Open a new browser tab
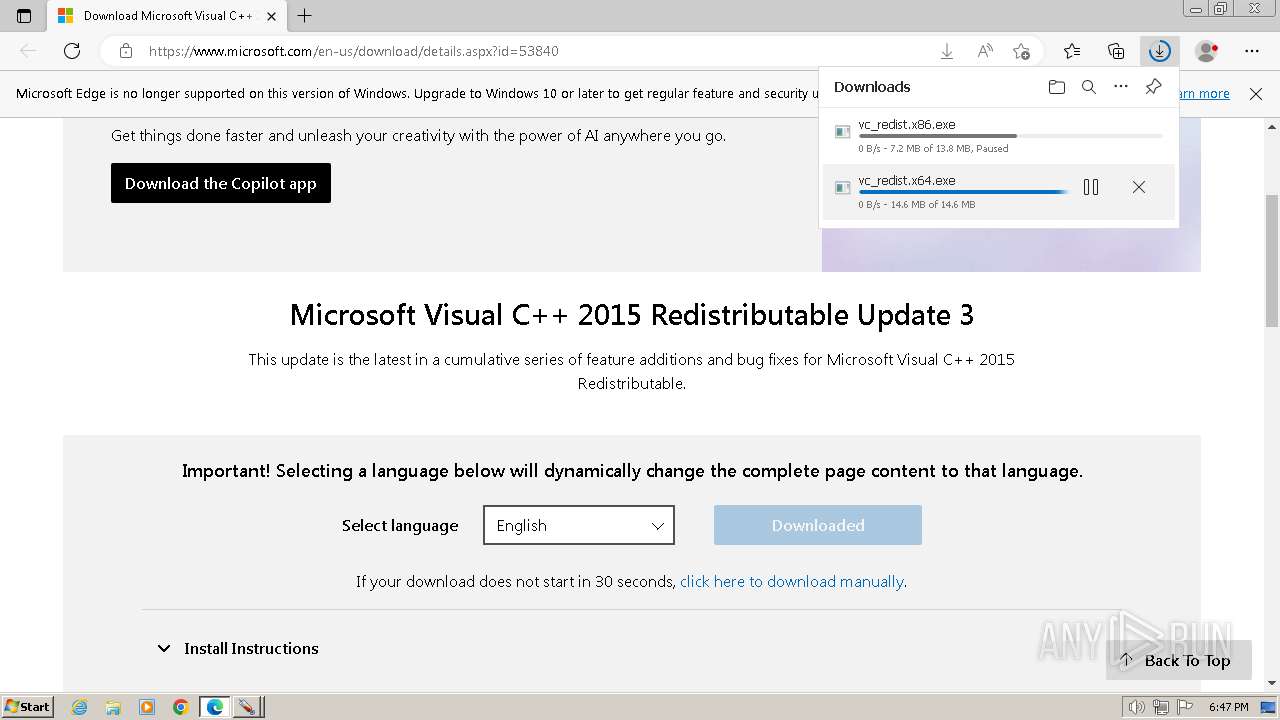This screenshot has height=720, width=1280. coord(305,16)
